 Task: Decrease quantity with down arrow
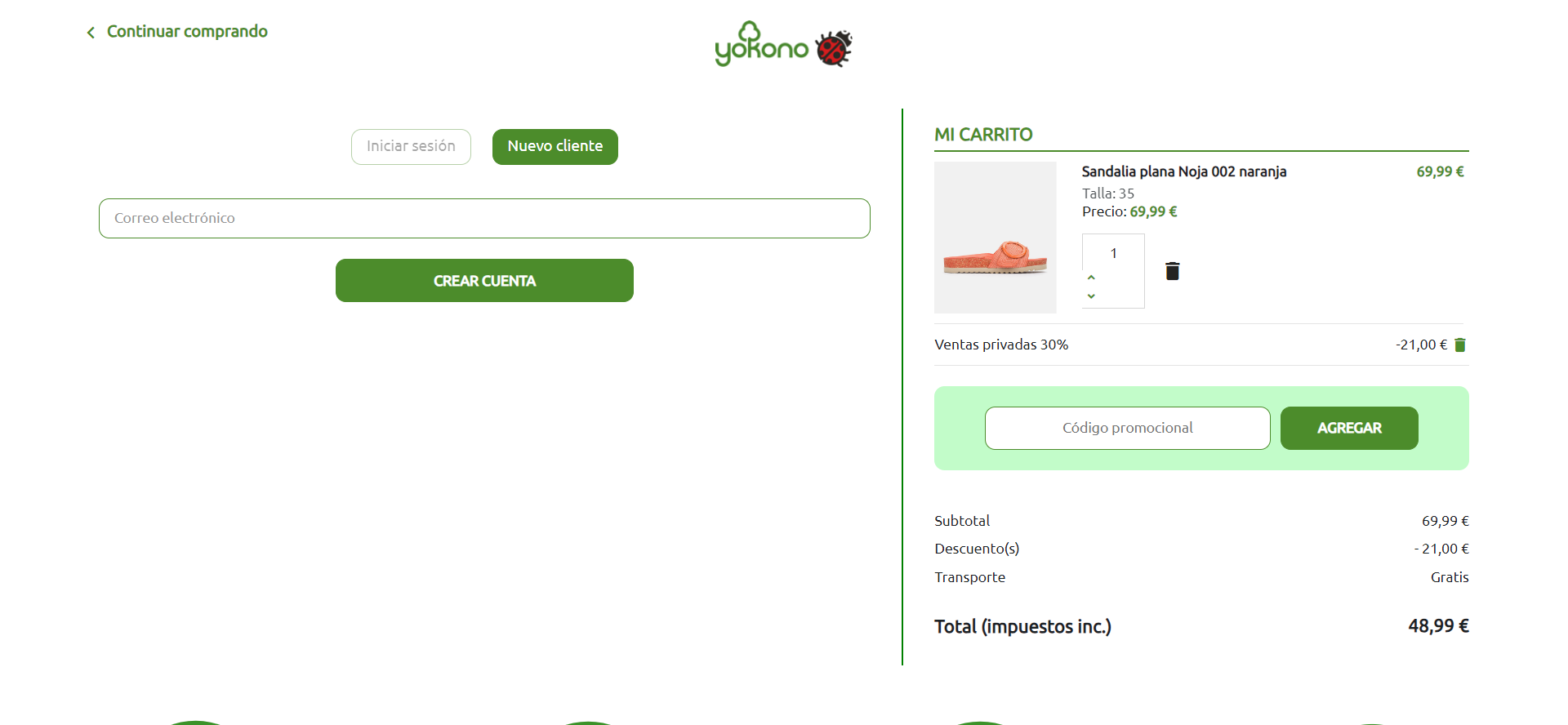[x=1091, y=296]
